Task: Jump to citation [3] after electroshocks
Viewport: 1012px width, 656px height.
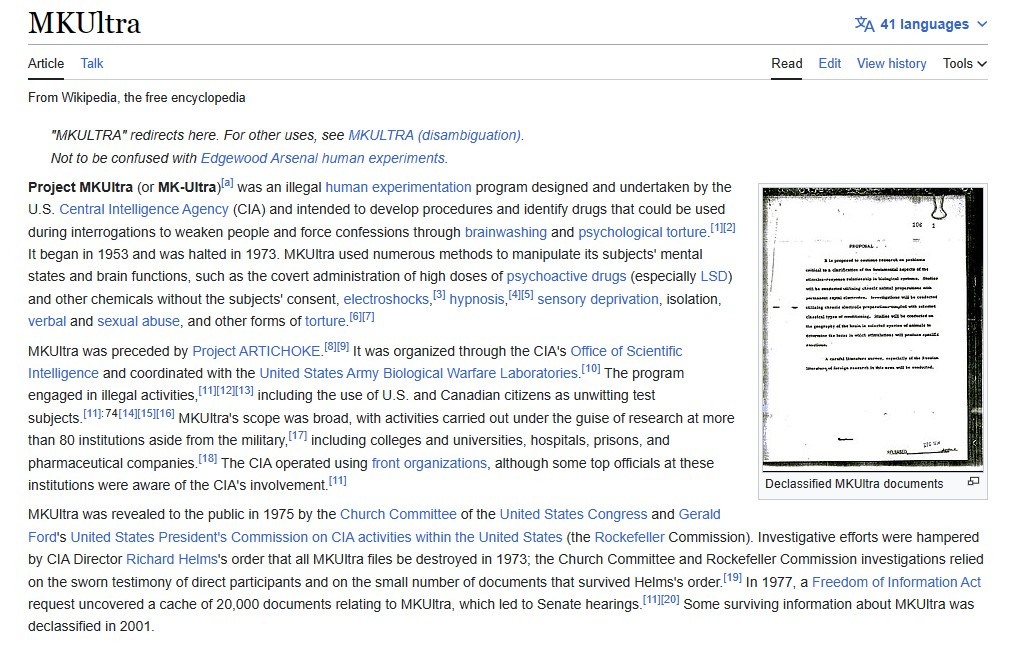Action: tap(439, 294)
